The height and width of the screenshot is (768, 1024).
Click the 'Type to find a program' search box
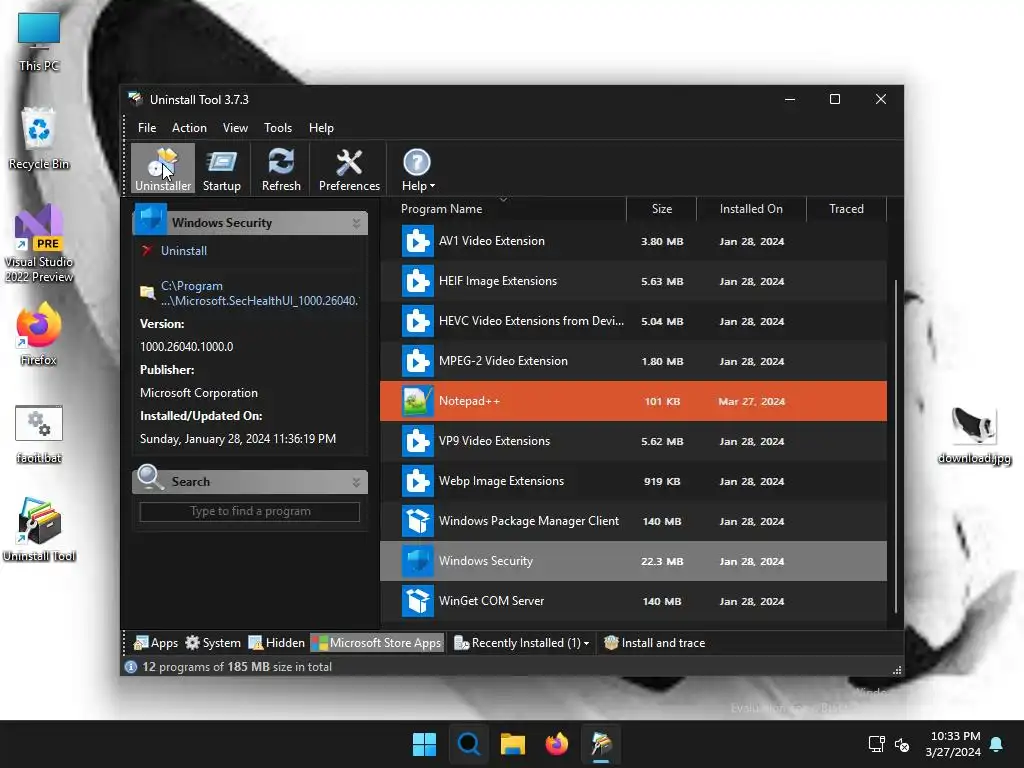tap(249, 511)
